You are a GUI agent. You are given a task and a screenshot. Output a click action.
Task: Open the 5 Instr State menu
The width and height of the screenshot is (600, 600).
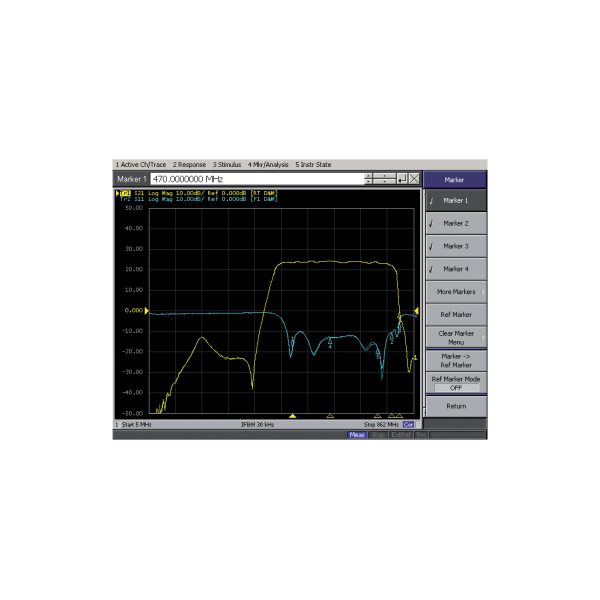click(x=313, y=165)
